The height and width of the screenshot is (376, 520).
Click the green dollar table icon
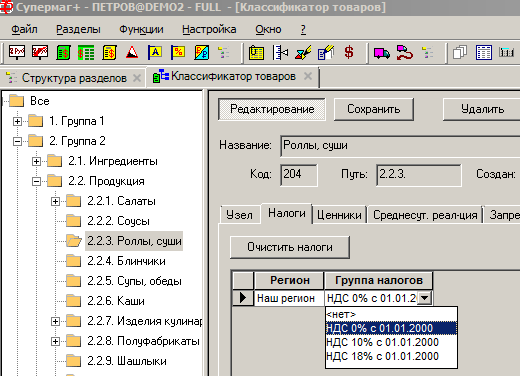coord(86,53)
